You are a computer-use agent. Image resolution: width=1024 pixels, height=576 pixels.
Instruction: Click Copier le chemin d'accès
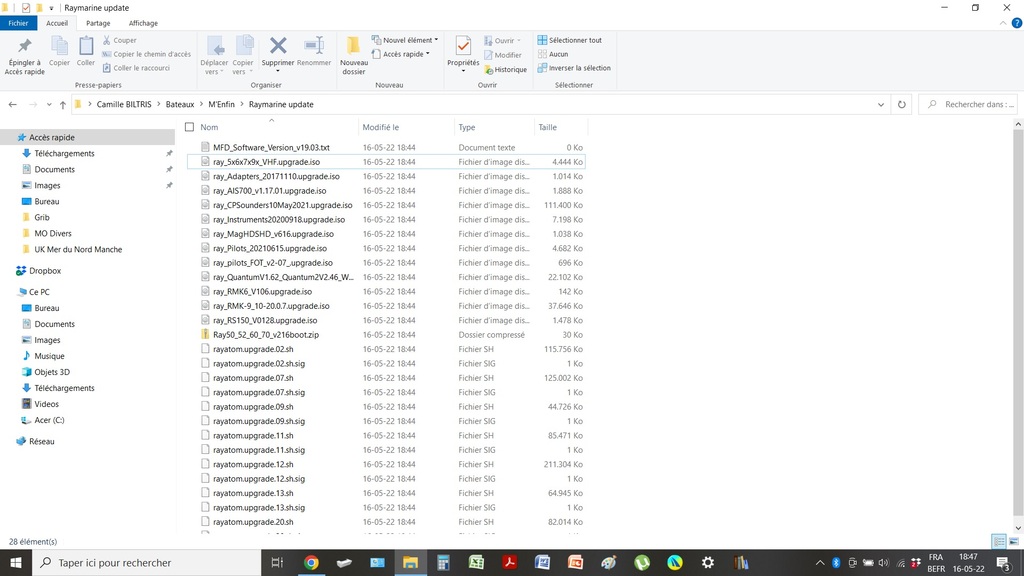tap(146, 54)
